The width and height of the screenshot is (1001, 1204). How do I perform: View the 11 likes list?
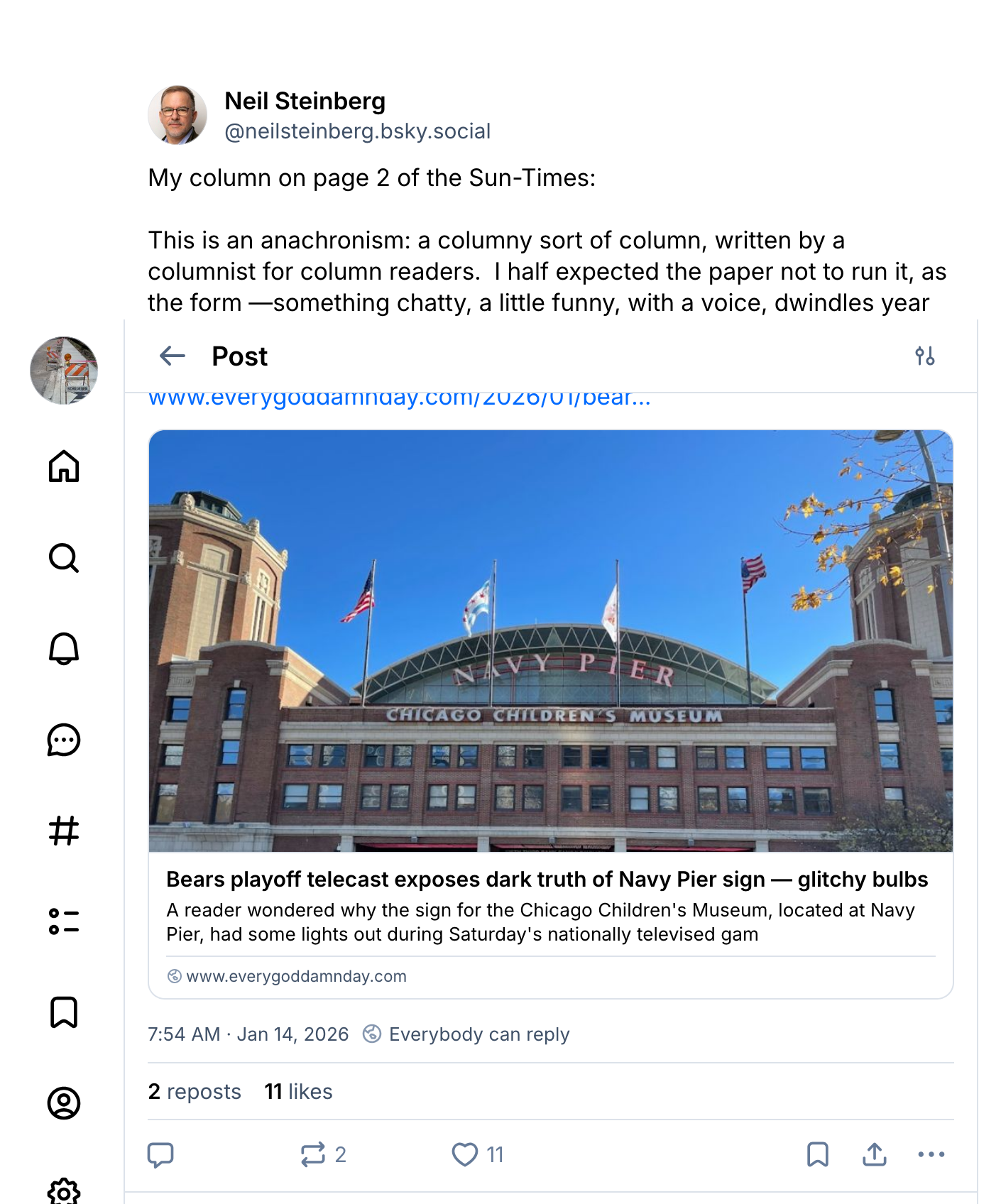click(298, 1091)
